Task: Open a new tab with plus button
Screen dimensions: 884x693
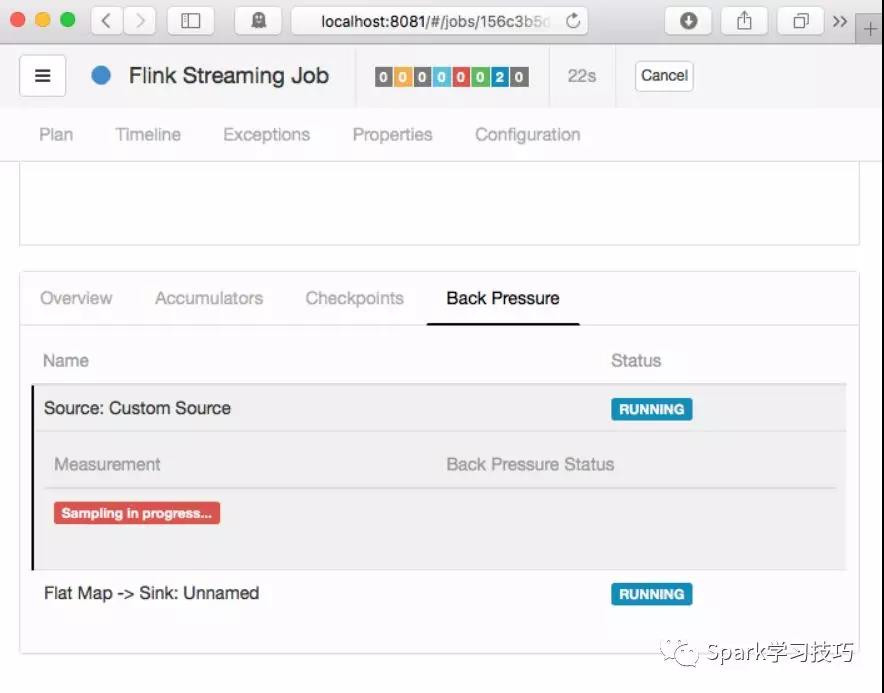Action: point(870,29)
